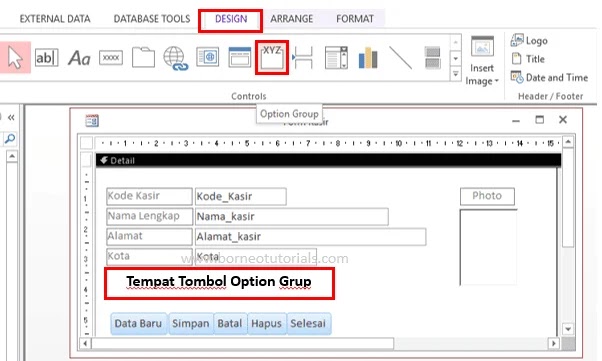Select the Kode_Kasir text box

click(x=241, y=196)
